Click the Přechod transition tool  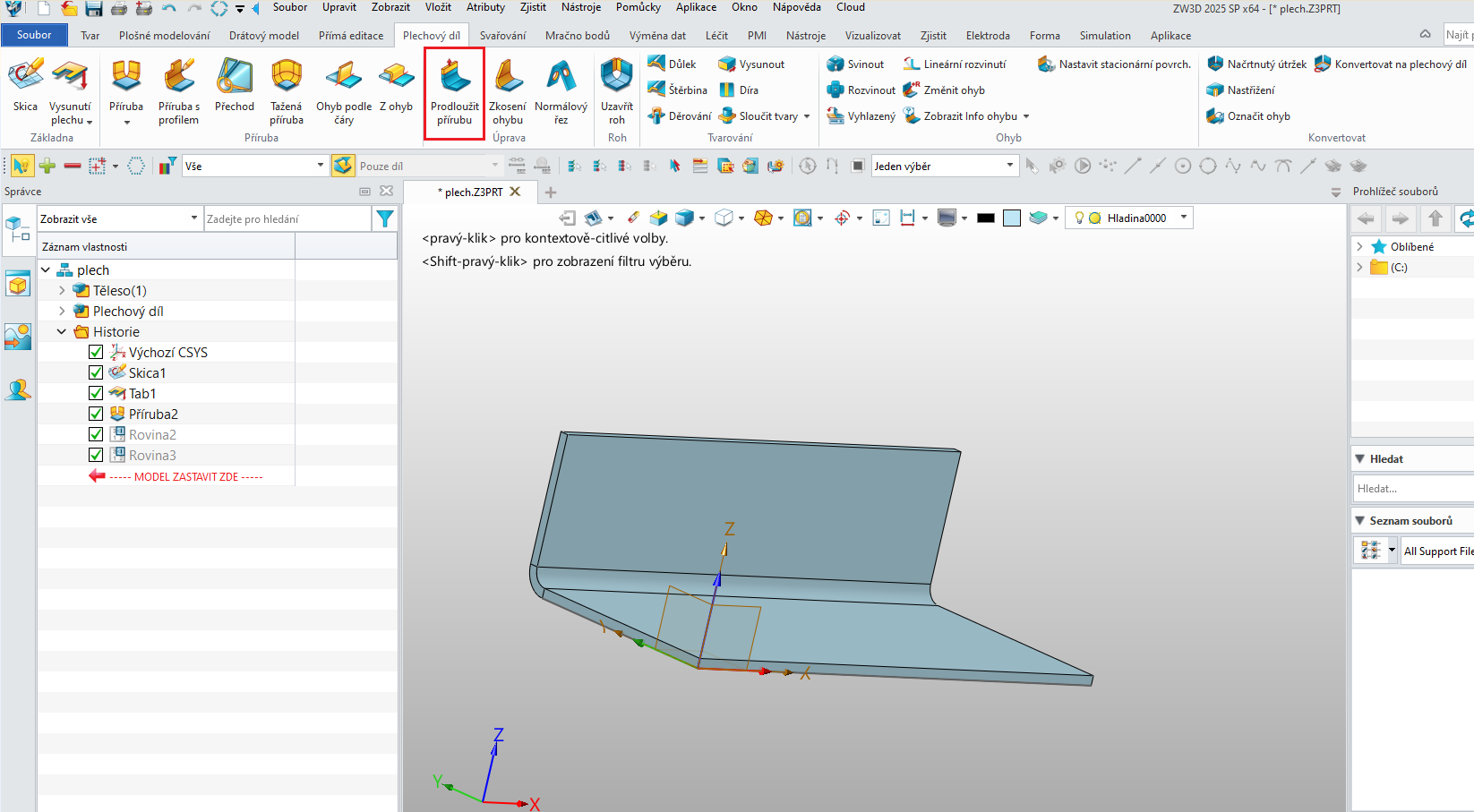point(235,86)
